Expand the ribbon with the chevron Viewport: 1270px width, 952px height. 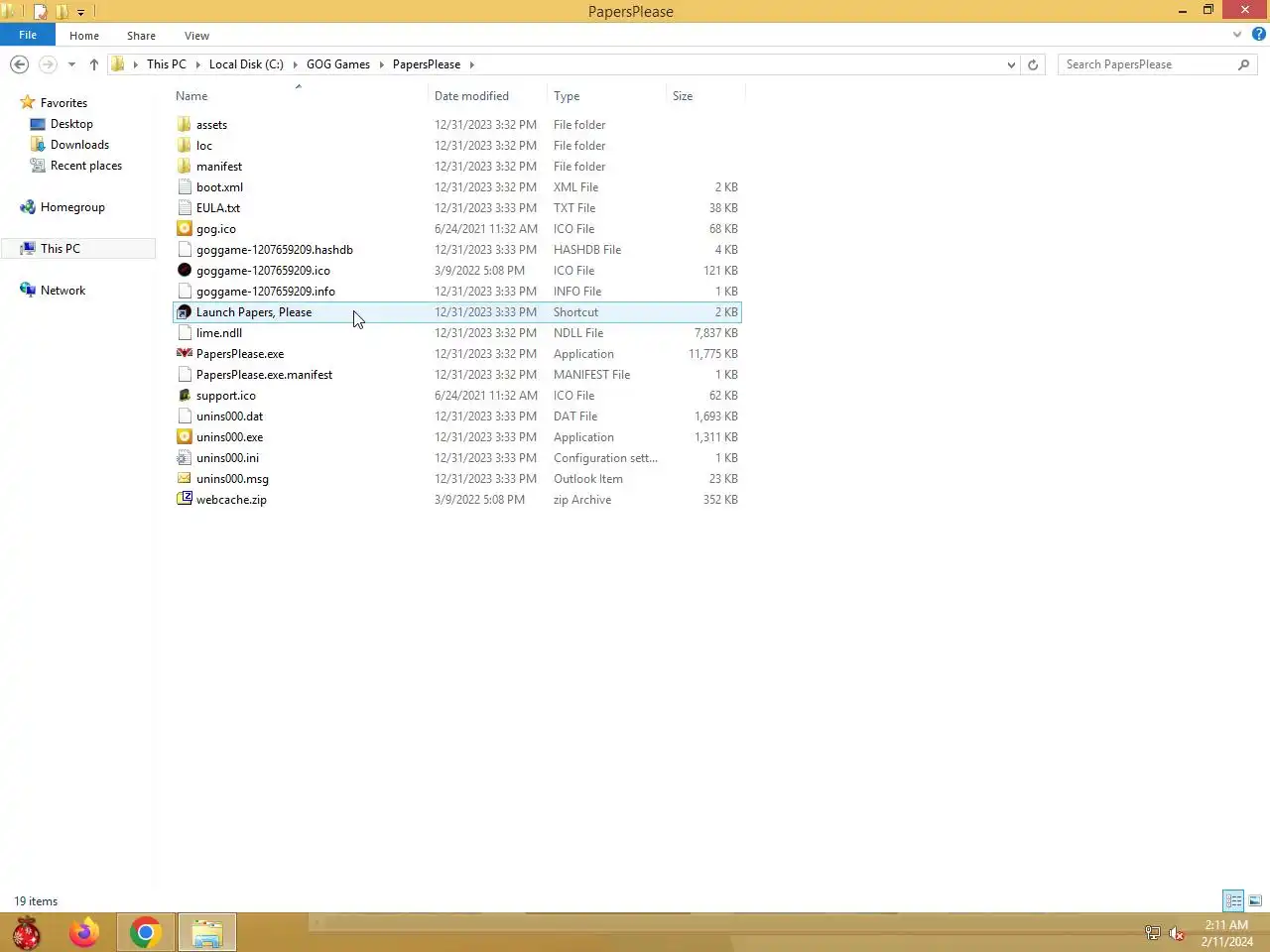(1237, 35)
